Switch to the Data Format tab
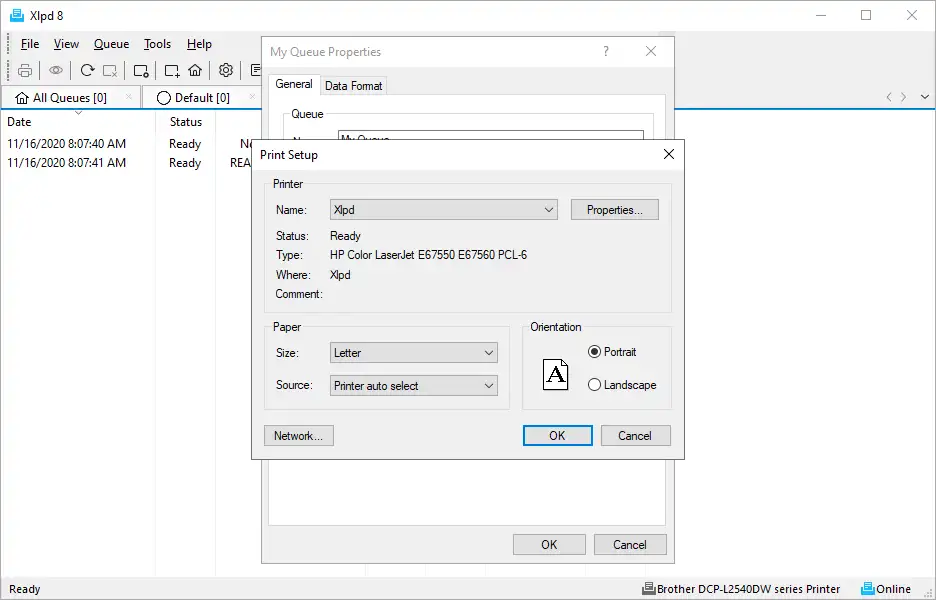This screenshot has height=600, width=936. (354, 86)
